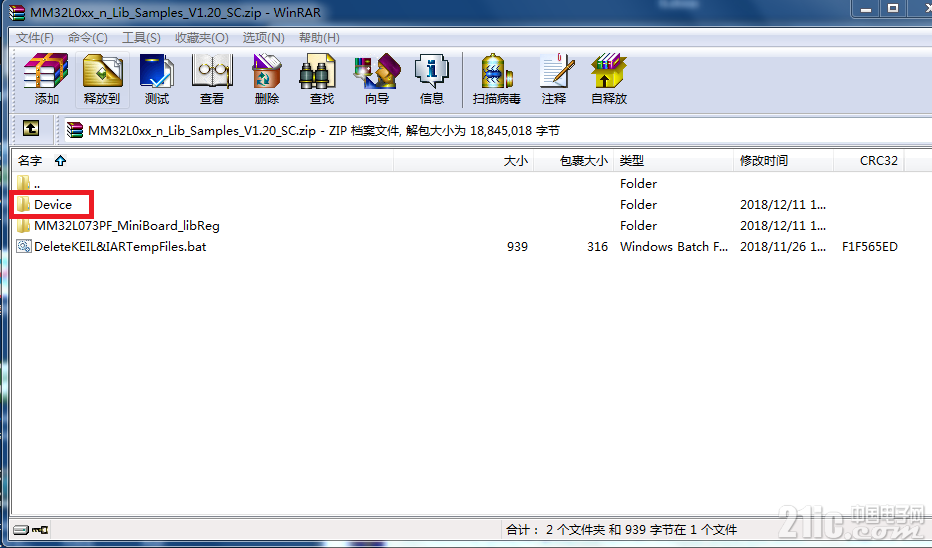Viewport: 932px width, 548px height.
Task: Launch the 向导 (Wizard) tool
Action: 377,78
